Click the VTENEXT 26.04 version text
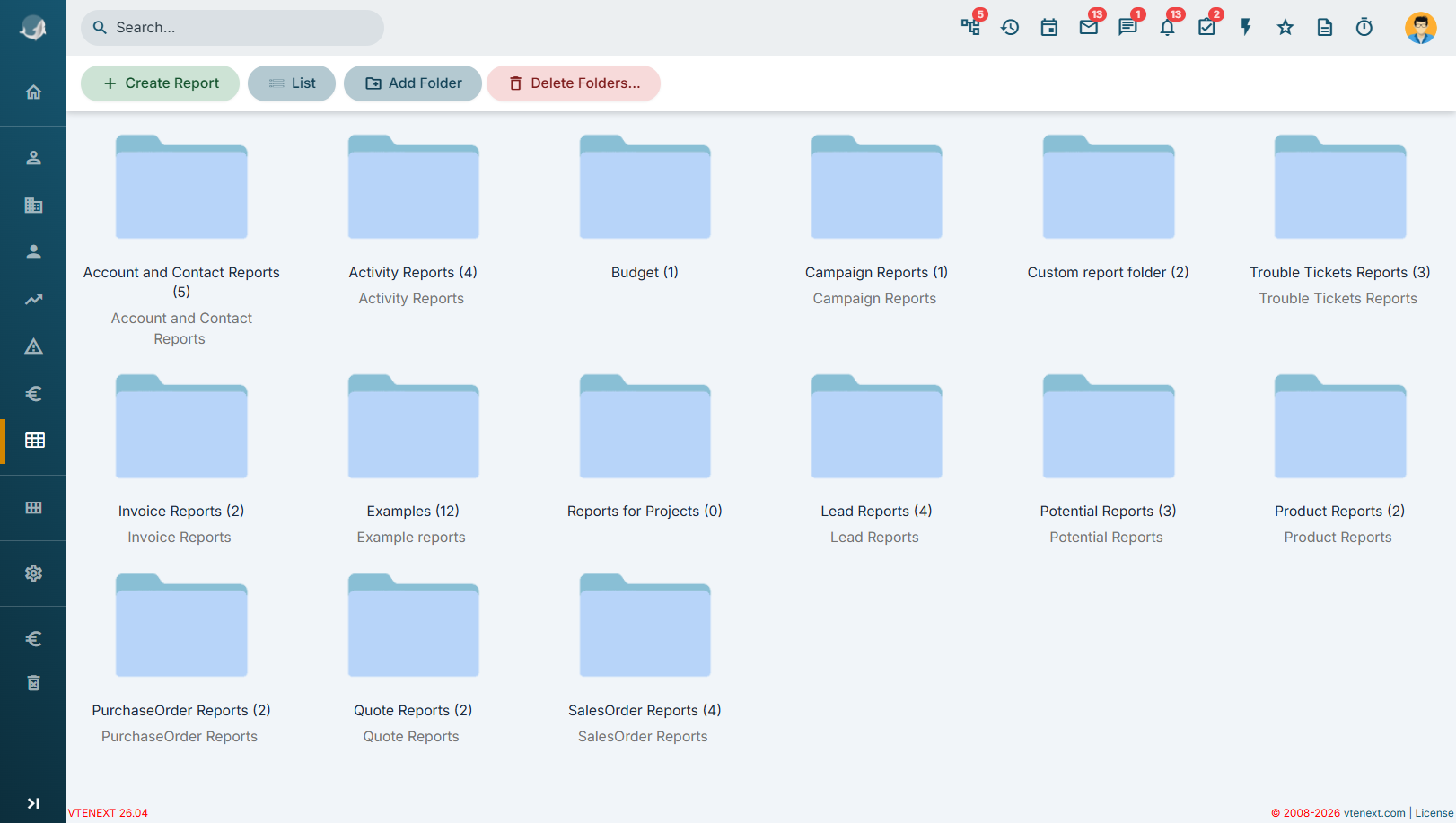Viewport: 1456px width, 823px height. pyautogui.click(x=108, y=813)
